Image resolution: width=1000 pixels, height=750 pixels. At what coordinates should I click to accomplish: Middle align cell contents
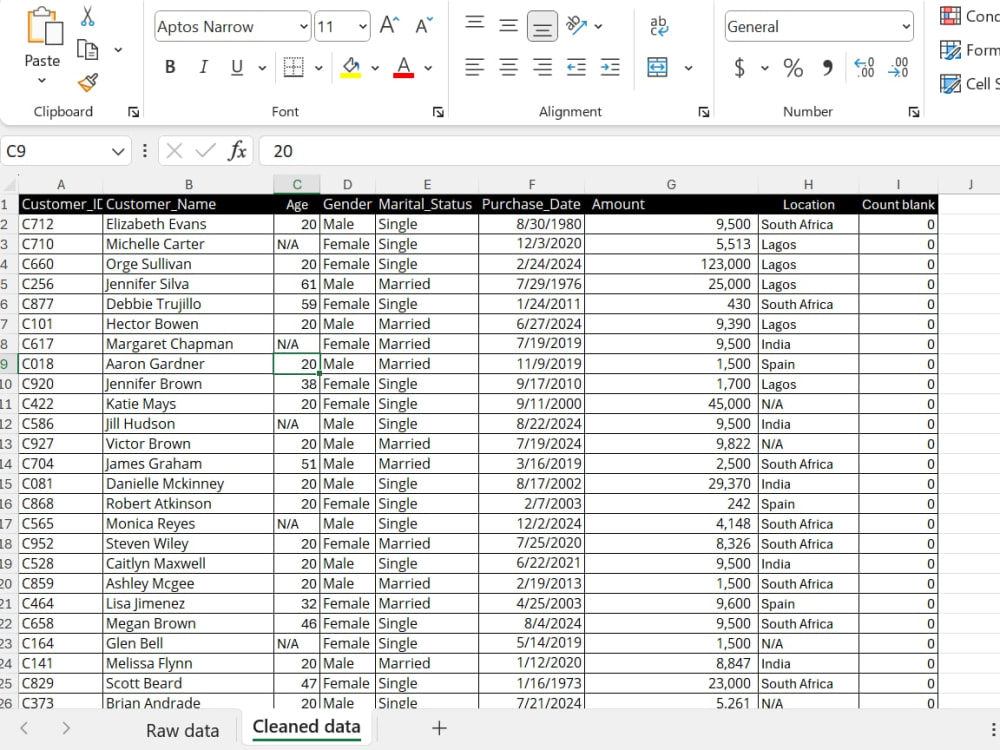508,26
